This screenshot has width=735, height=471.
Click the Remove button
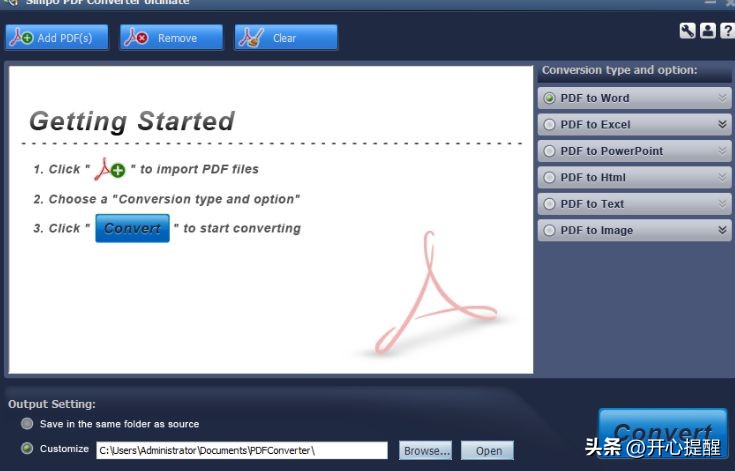[x=171, y=37]
